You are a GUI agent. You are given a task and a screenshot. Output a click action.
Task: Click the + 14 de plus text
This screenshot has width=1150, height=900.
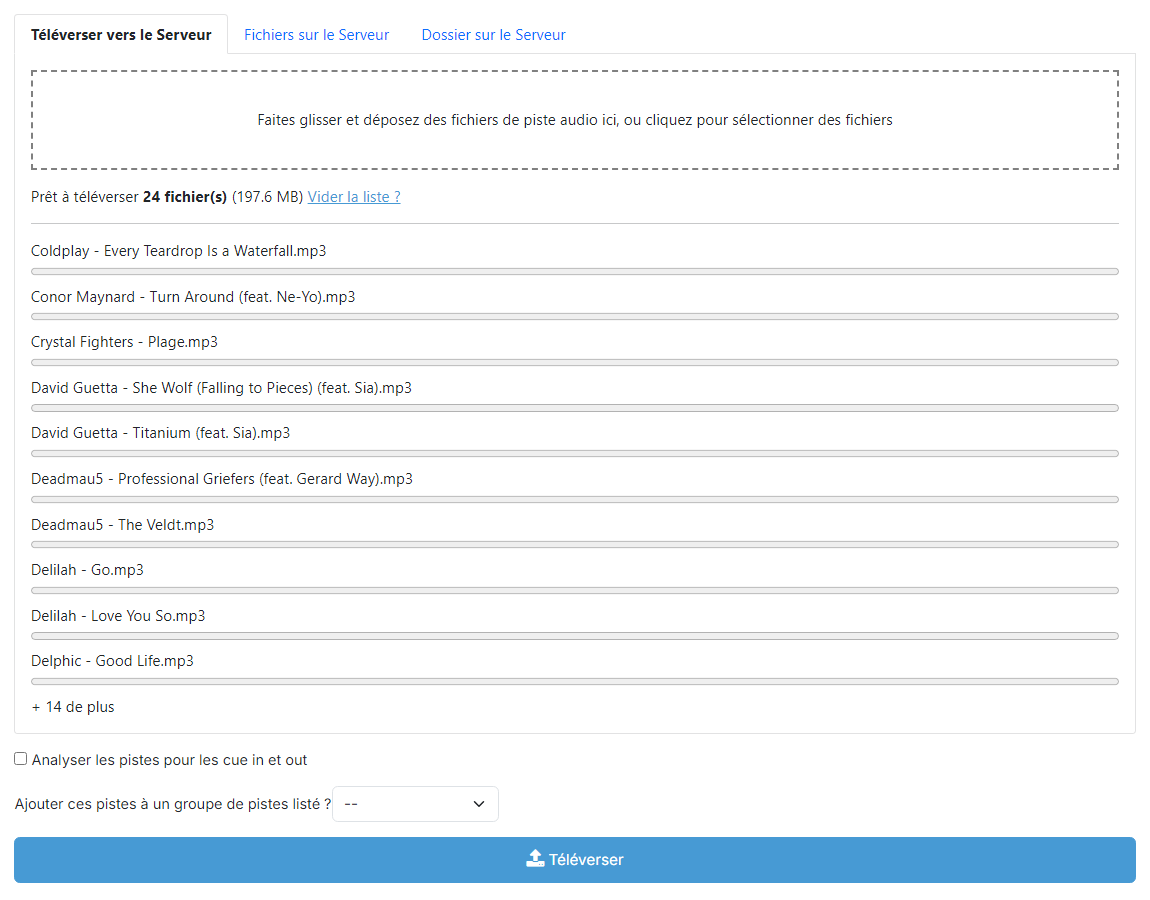73,707
